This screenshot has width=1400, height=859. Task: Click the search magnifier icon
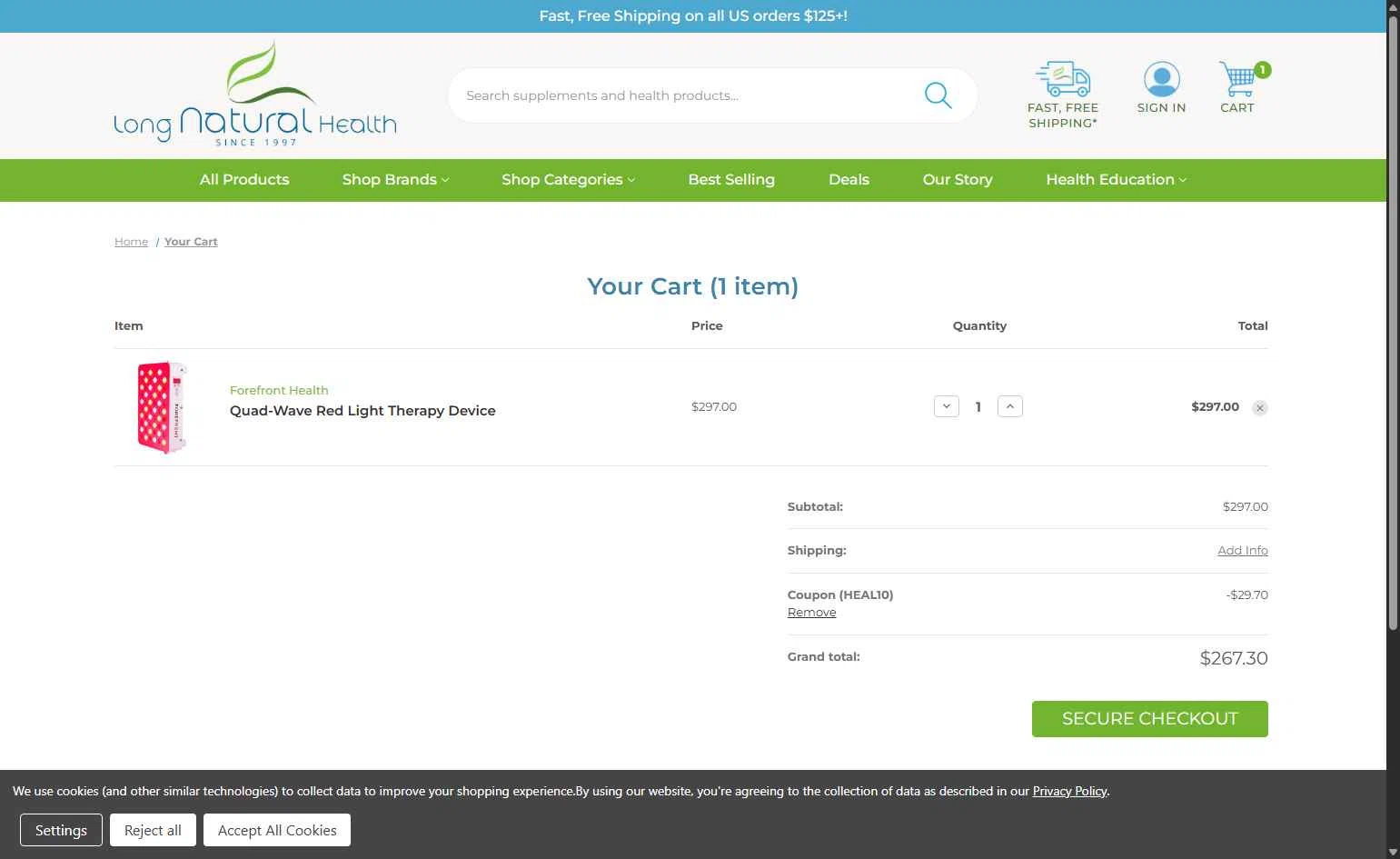click(x=938, y=95)
